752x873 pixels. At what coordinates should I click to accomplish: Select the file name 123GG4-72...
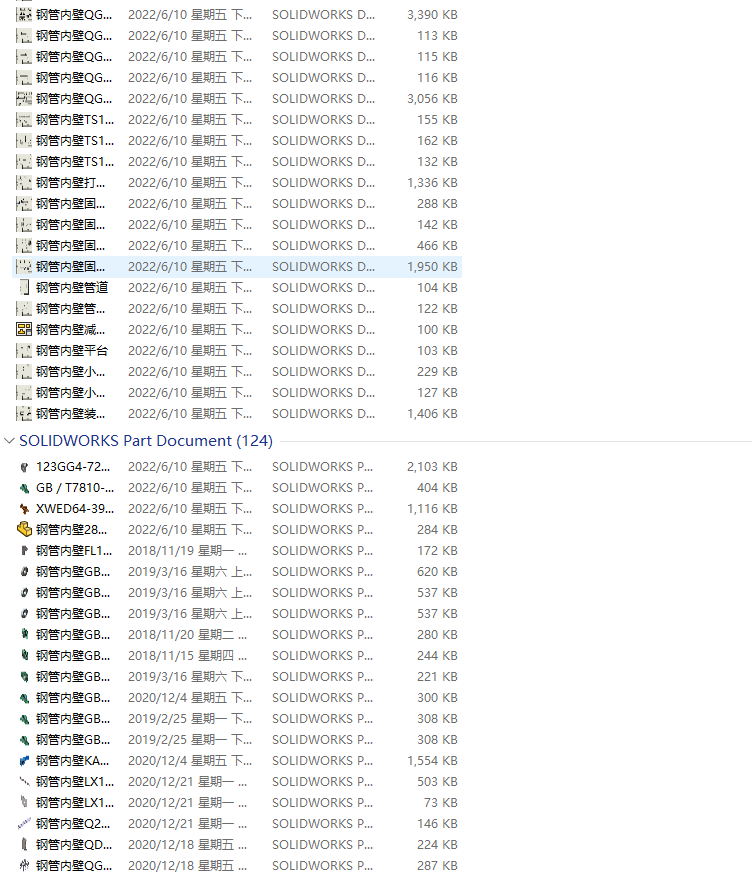pos(73,467)
